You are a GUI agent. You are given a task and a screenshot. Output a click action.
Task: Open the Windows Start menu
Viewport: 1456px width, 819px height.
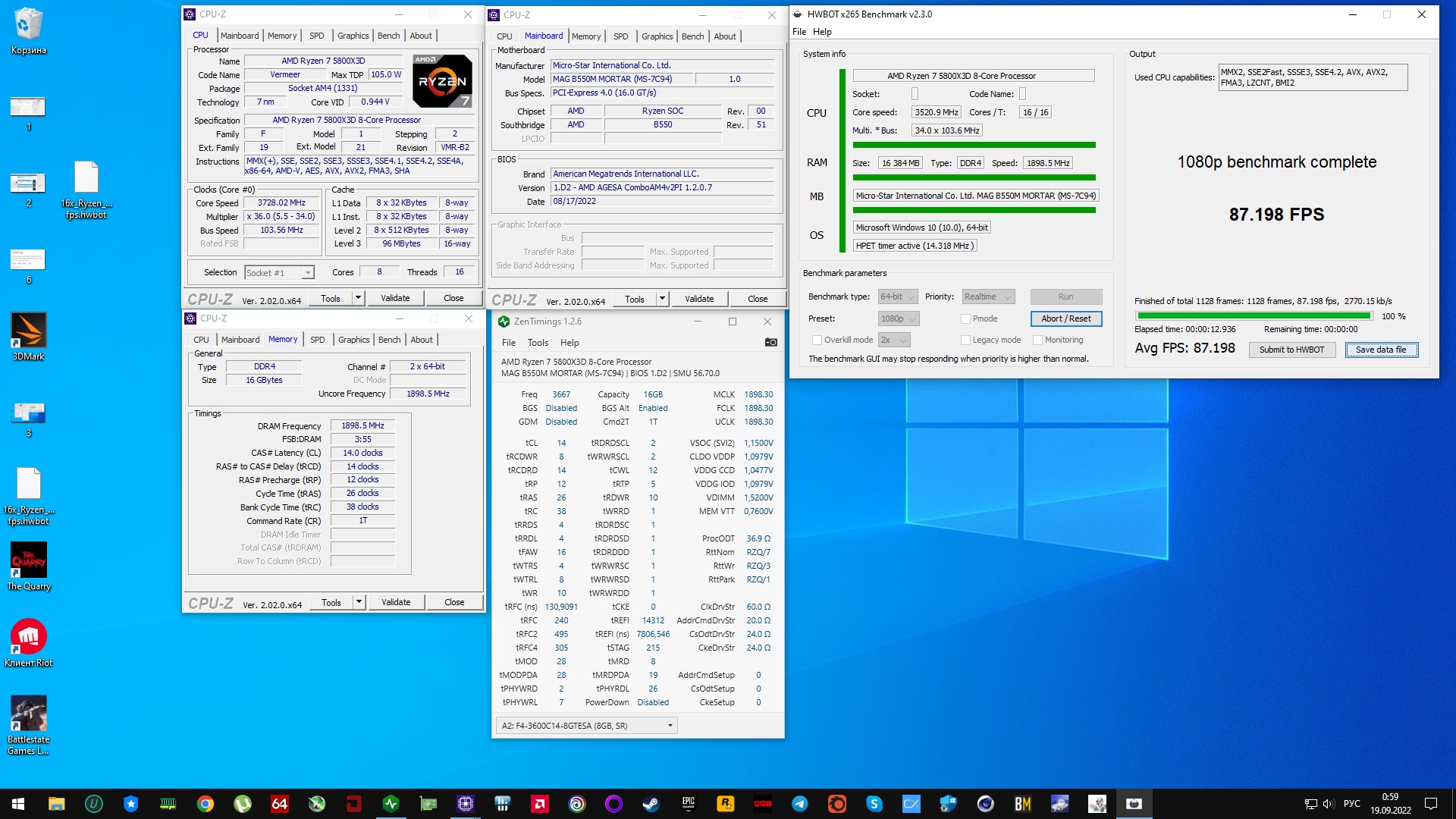click(x=18, y=804)
